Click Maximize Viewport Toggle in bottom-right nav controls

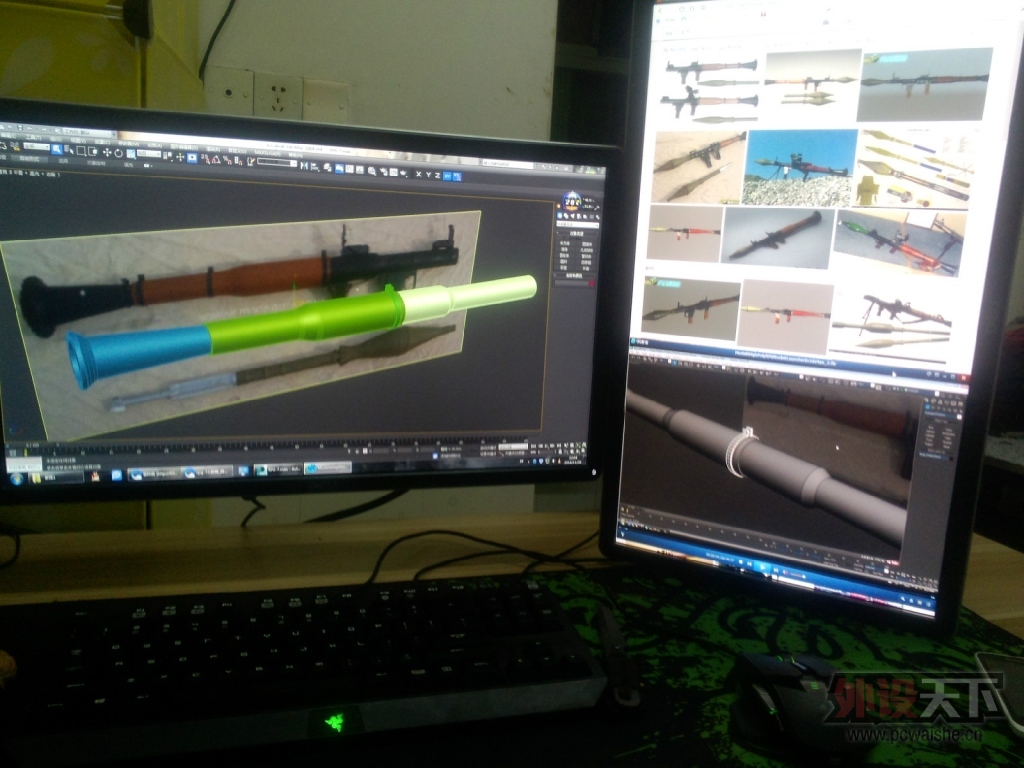pos(584,451)
